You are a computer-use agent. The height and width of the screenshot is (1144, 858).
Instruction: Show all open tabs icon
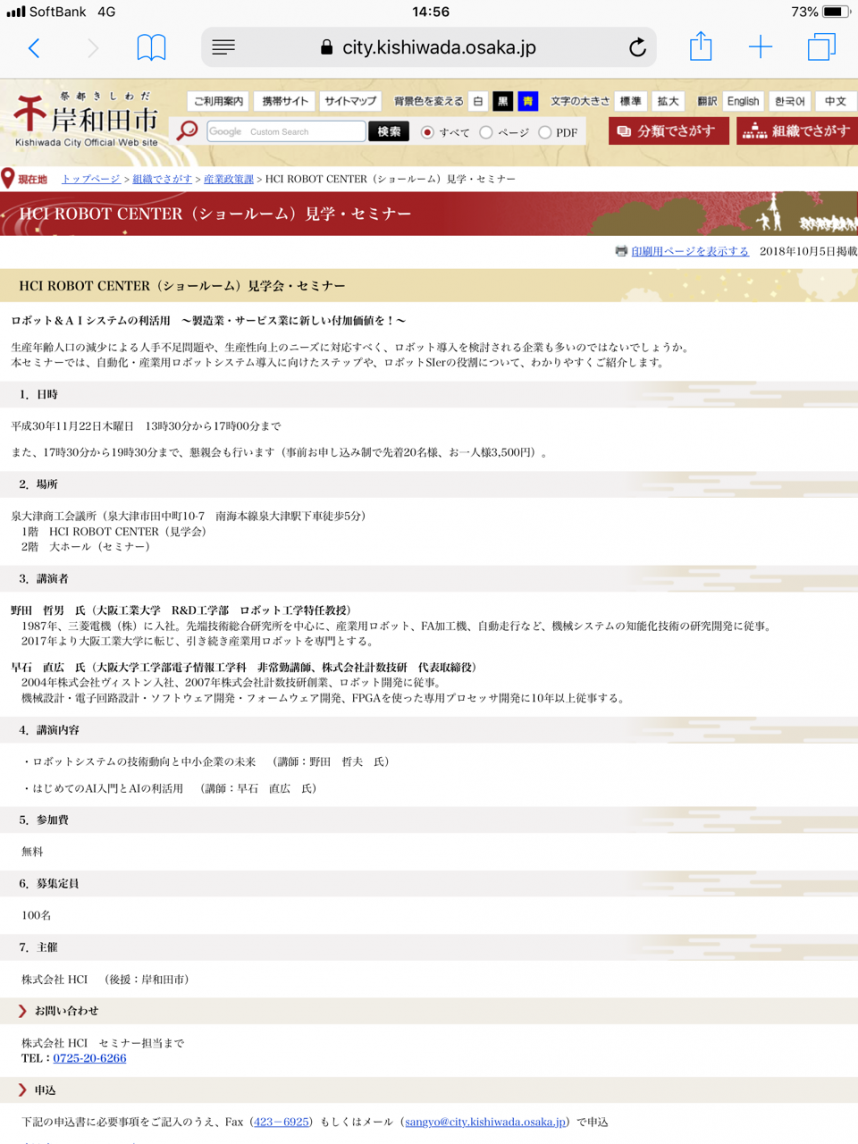pyautogui.click(x=822, y=47)
